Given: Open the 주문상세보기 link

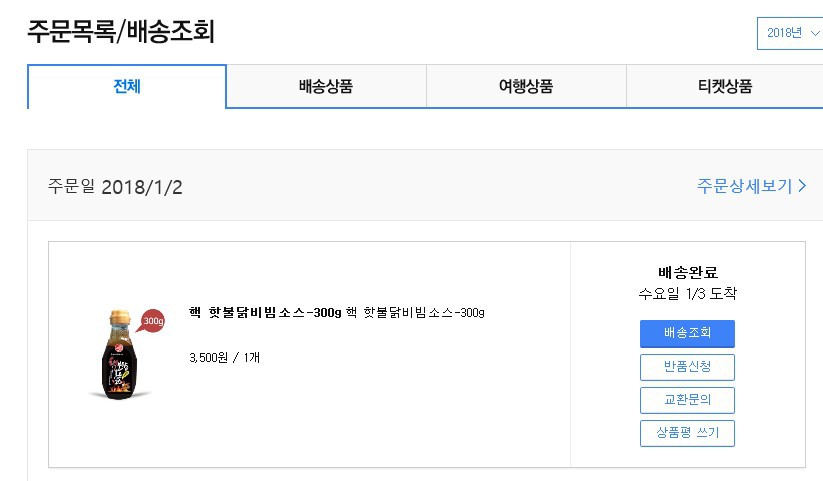Looking at the screenshot, I should coord(744,186).
